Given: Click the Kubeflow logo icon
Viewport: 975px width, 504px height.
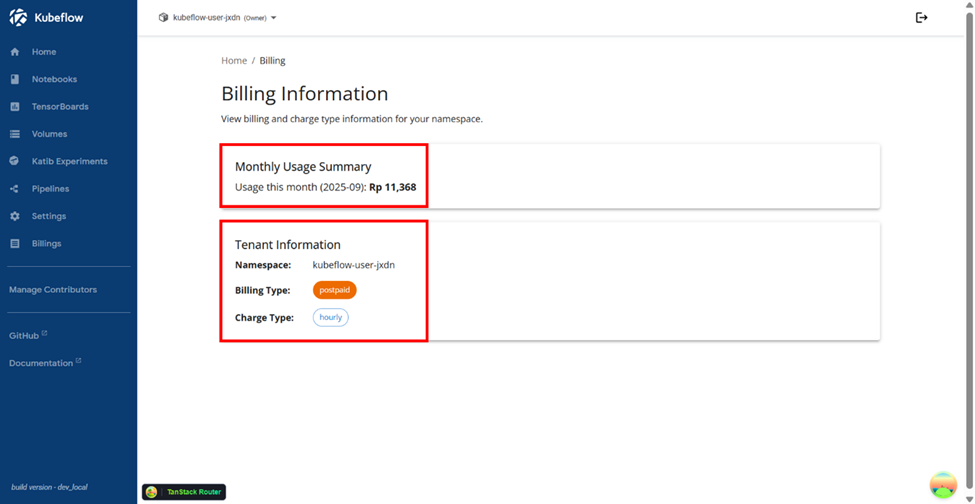Looking at the screenshot, I should 18,17.
